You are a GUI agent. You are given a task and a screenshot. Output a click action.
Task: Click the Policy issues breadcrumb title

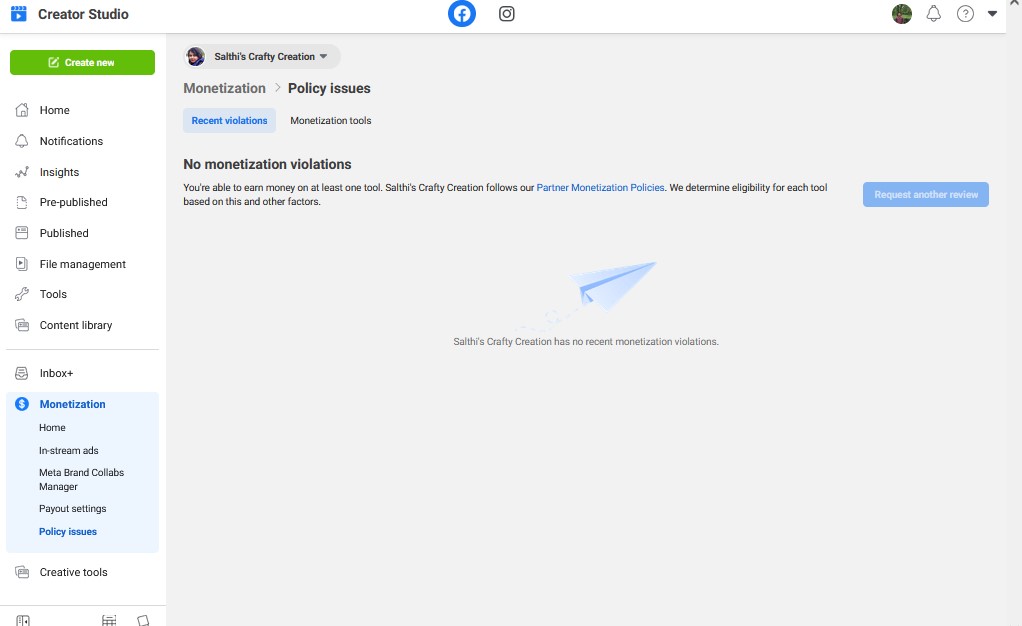329,88
